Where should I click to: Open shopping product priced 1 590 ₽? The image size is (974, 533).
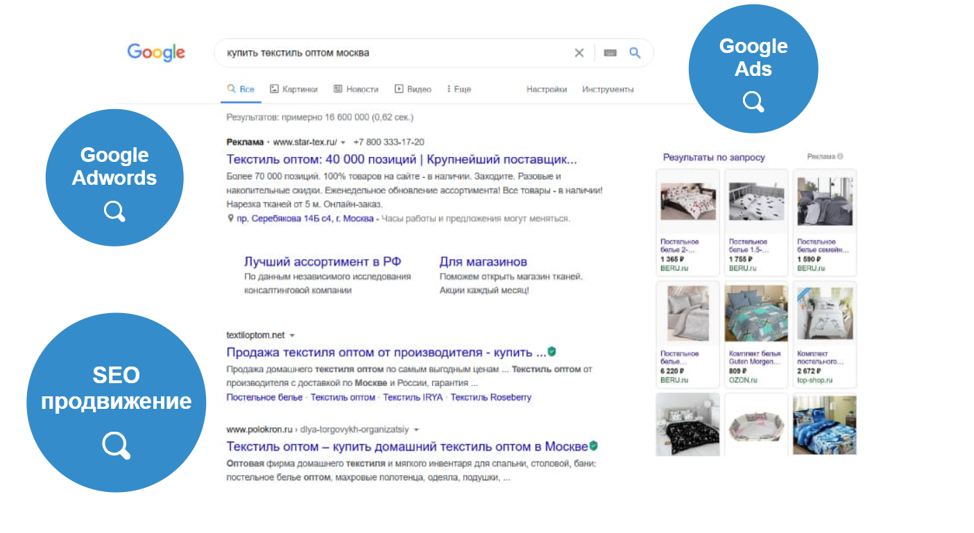click(824, 222)
